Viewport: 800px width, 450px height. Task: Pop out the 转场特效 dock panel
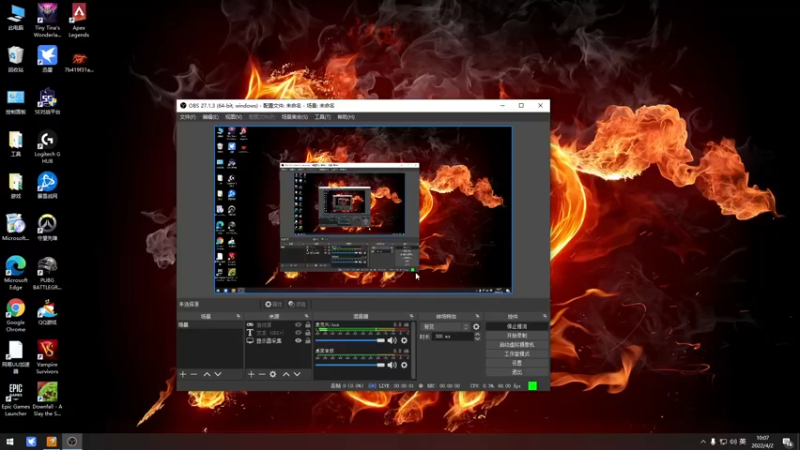coord(478,316)
